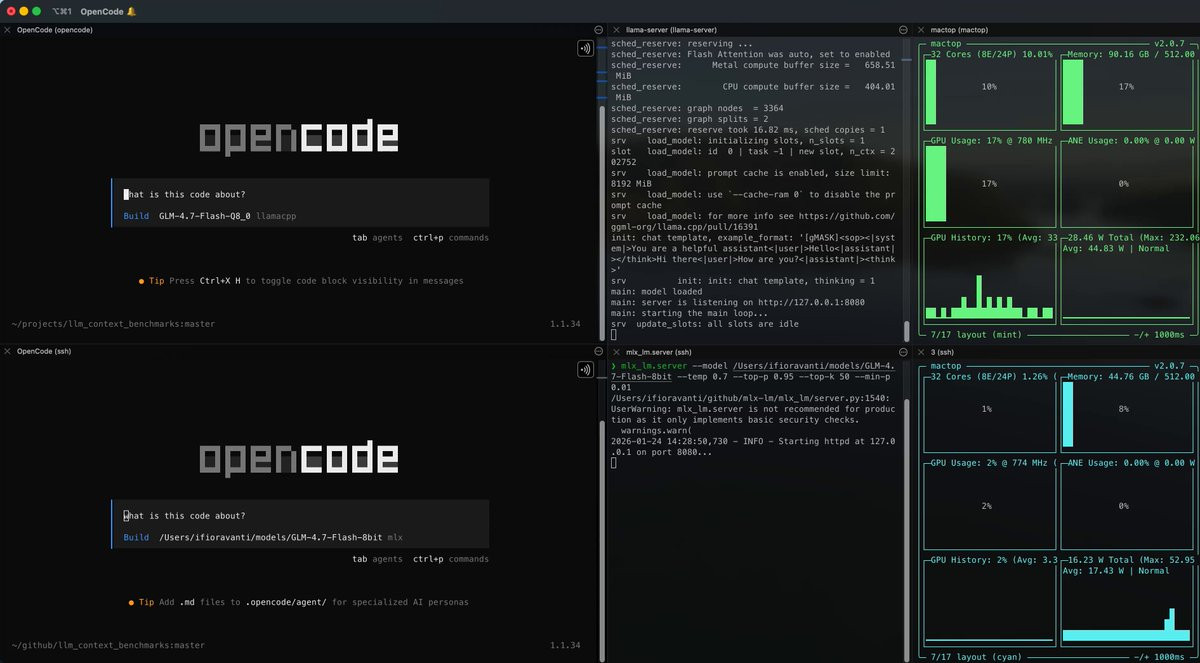Click Memory 44.76 GB bar in cyan mactop

click(1067, 414)
